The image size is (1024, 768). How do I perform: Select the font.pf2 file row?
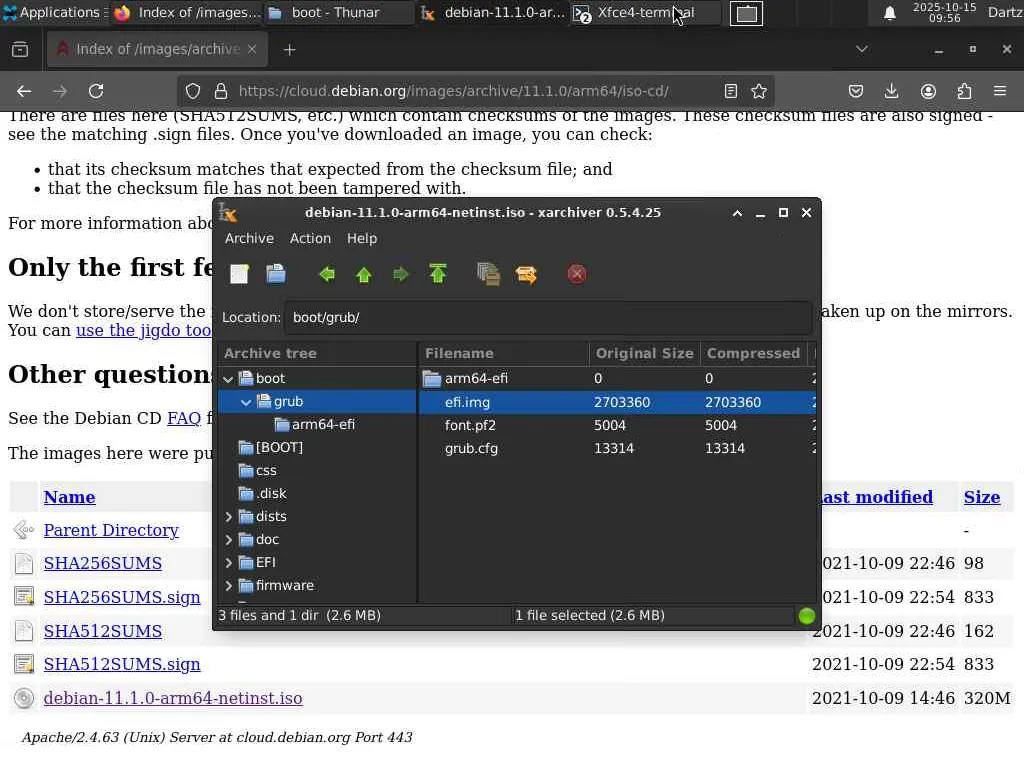(x=616, y=425)
